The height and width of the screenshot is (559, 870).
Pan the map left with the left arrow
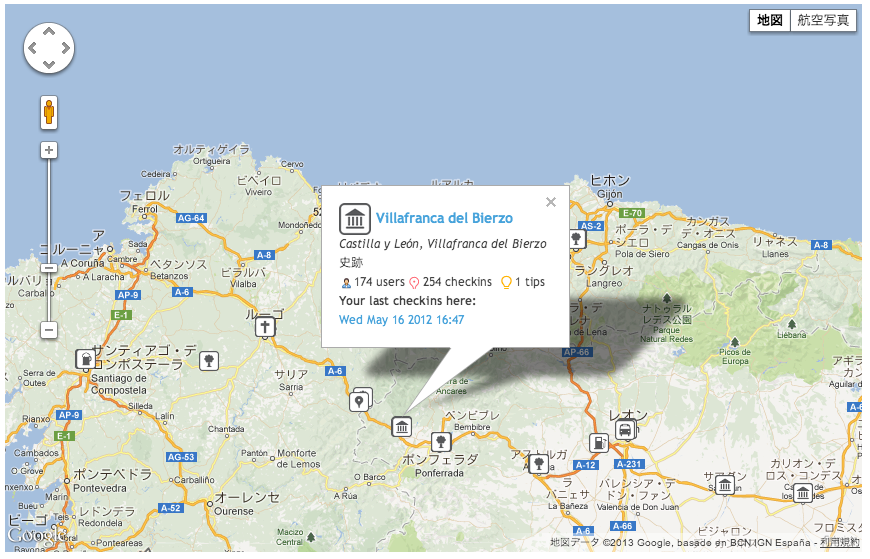click(32, 48)
